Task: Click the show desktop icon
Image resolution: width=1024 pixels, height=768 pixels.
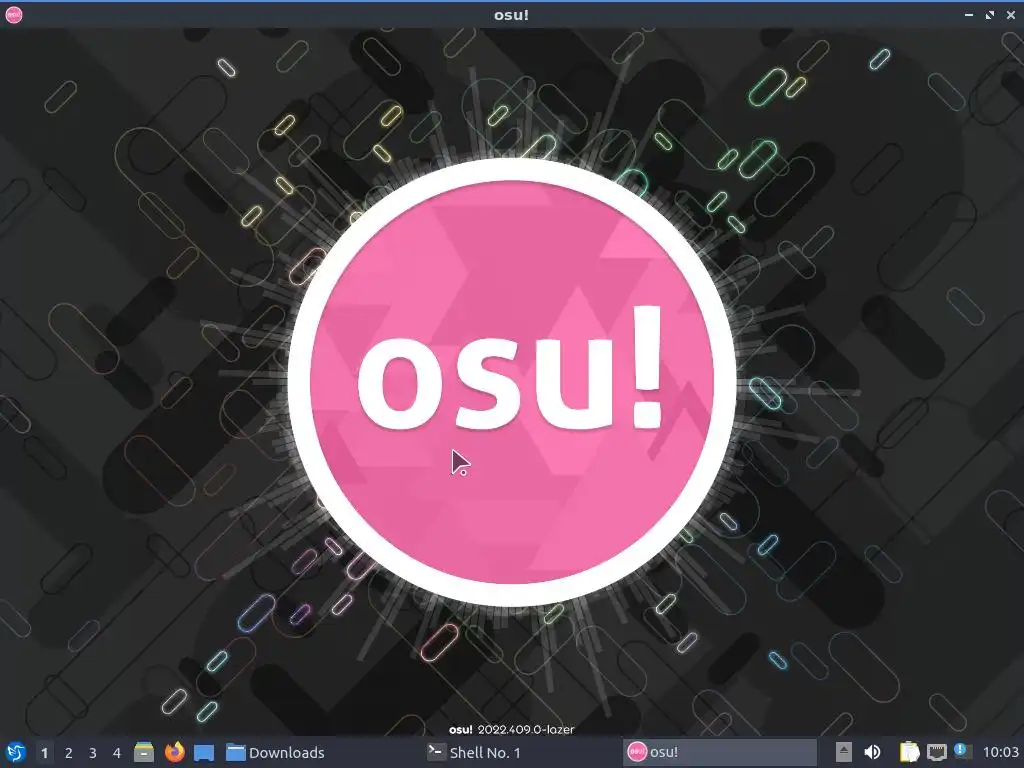Action: pos(204,753)
